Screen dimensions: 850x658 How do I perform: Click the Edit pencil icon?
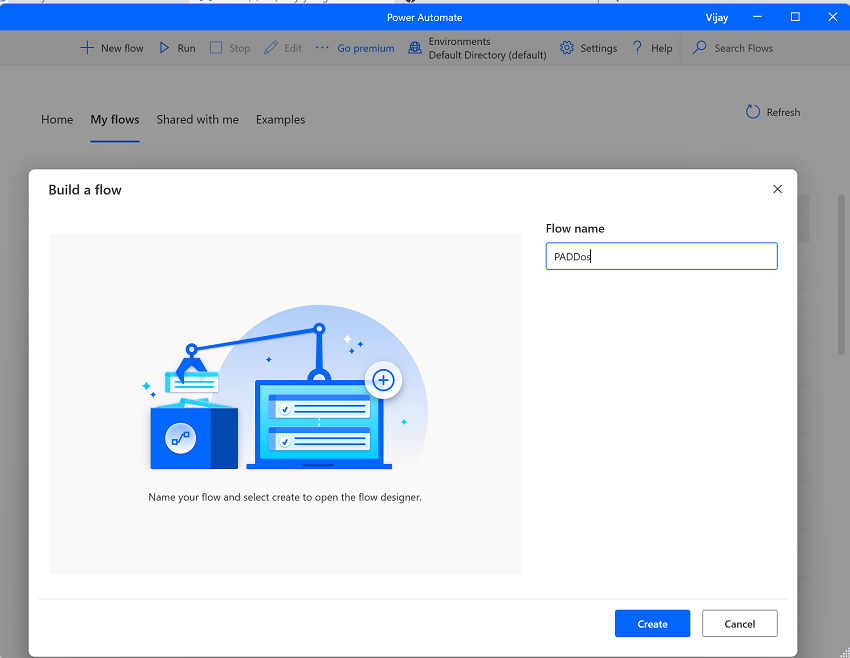coord(271,48)
